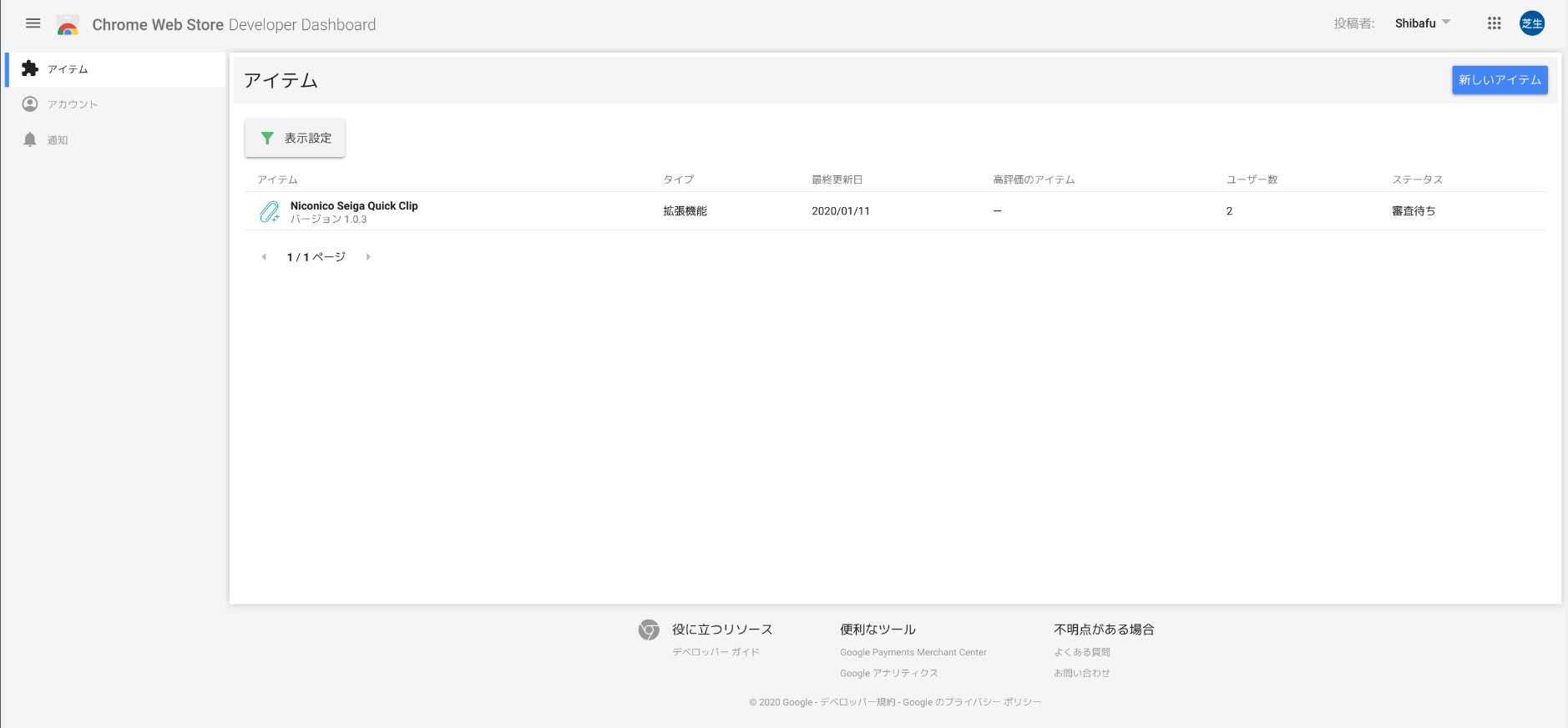Open the 芝生 account avatar
The image size is (1568, 728).
coord(1531,23)
